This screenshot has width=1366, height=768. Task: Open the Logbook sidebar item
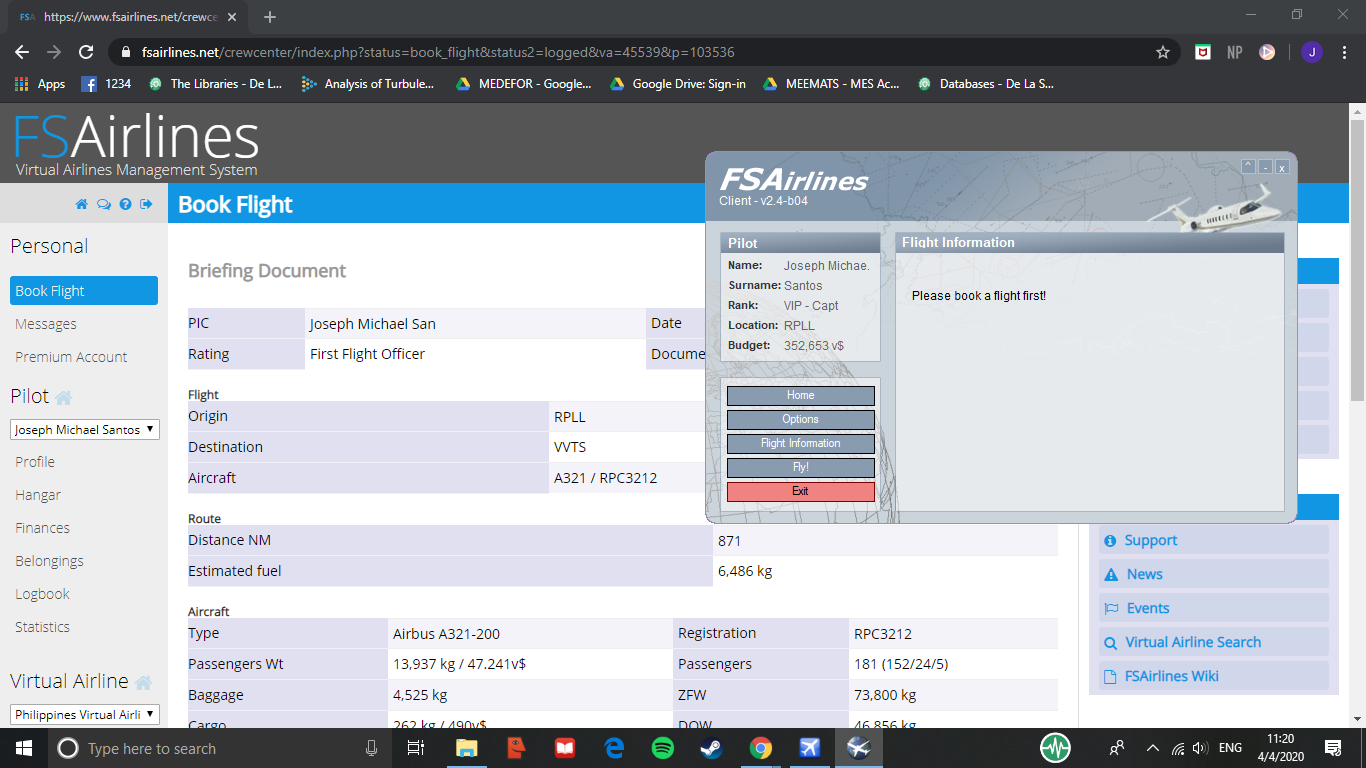coord(42,594)
